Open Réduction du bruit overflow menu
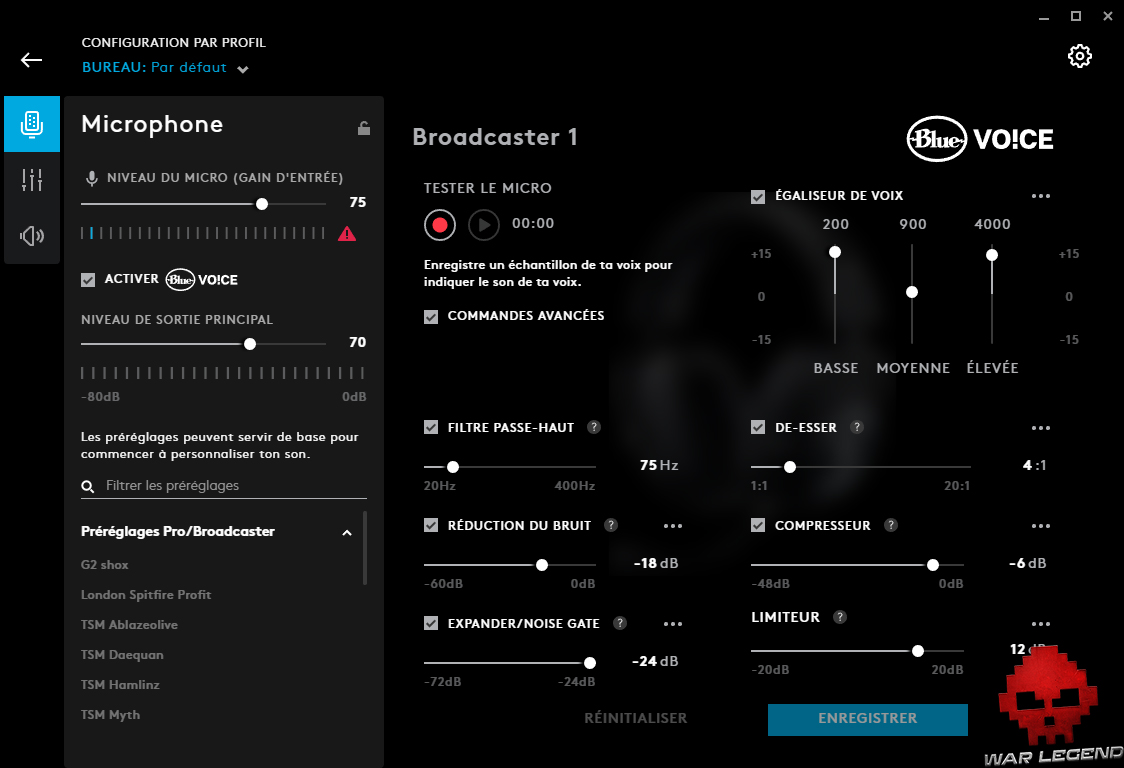The image size is (1124, 768). (x=672, y=525)
